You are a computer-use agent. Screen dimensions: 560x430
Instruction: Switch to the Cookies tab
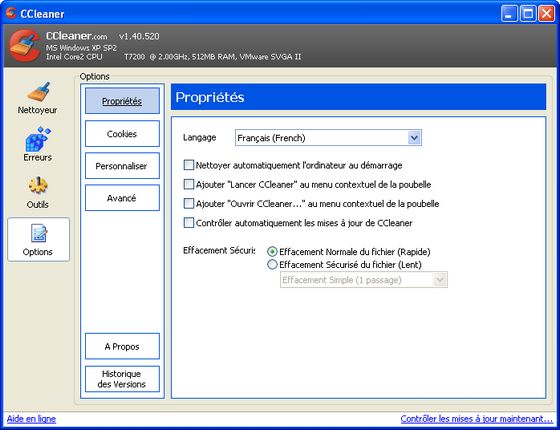122,134
